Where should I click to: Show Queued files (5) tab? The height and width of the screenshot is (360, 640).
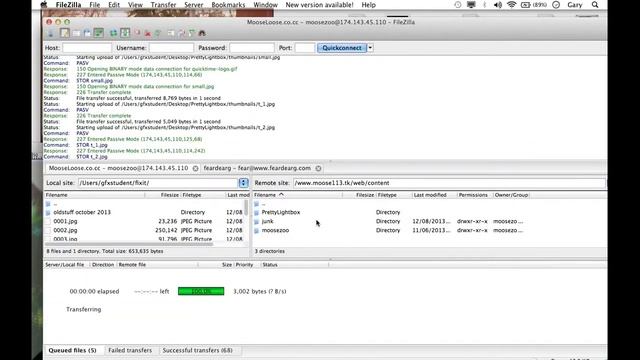(72, 350)
